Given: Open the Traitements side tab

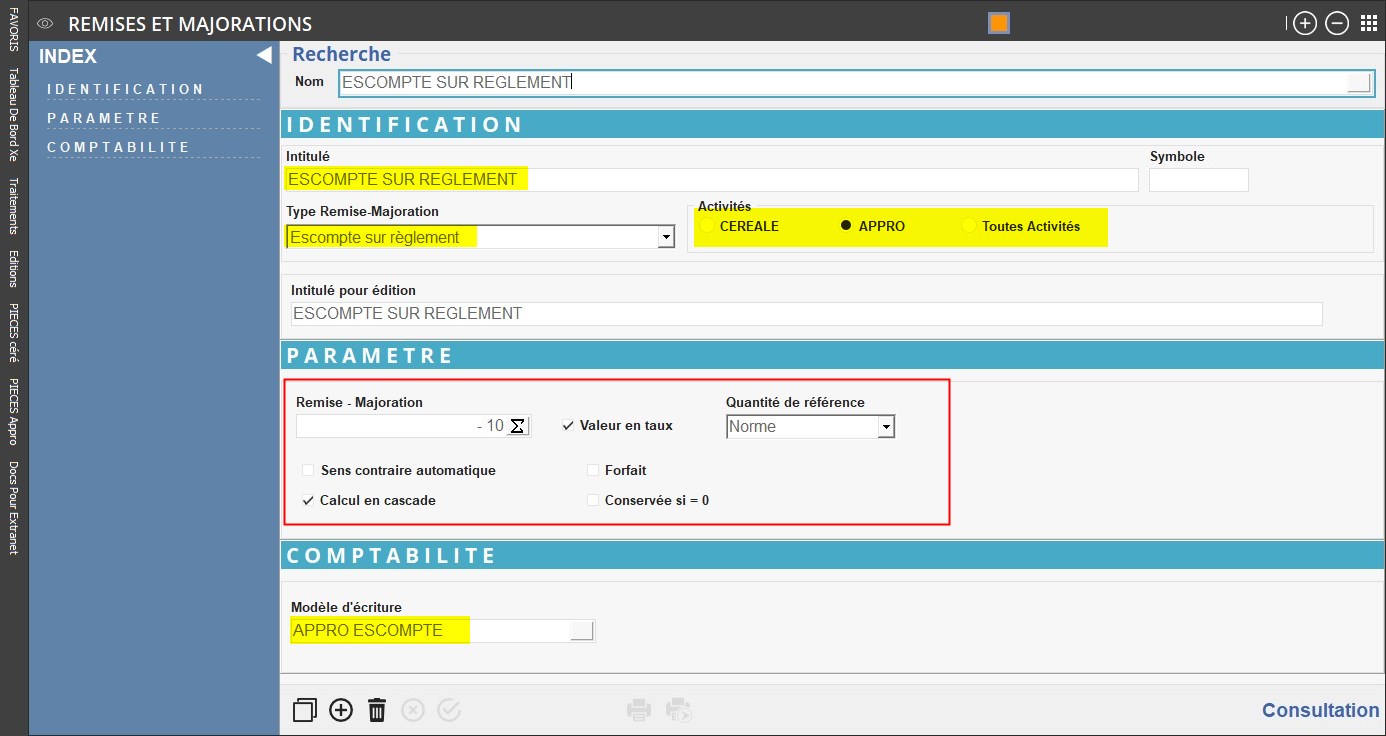Looking at the screenshot, I should pyautogui.click(x=14, y=206).
